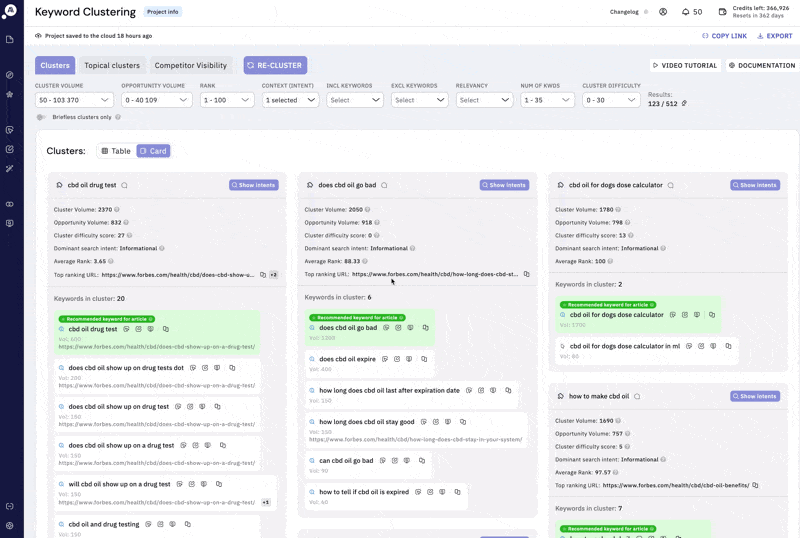The height and width of the screenshot is (538, 800).
Task: Open the Excl Keywords select
Action: tap(419, 100)
